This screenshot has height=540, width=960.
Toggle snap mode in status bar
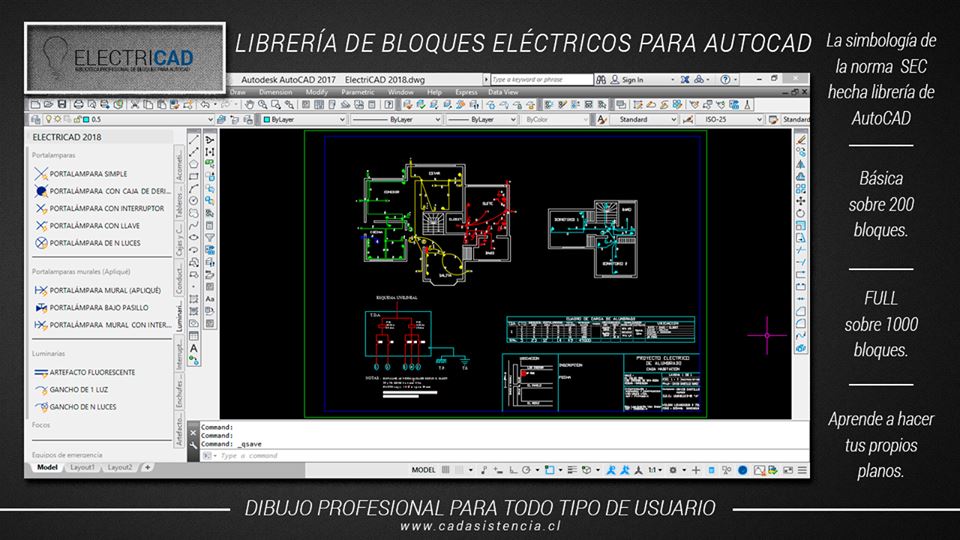[x=459, y=470]
